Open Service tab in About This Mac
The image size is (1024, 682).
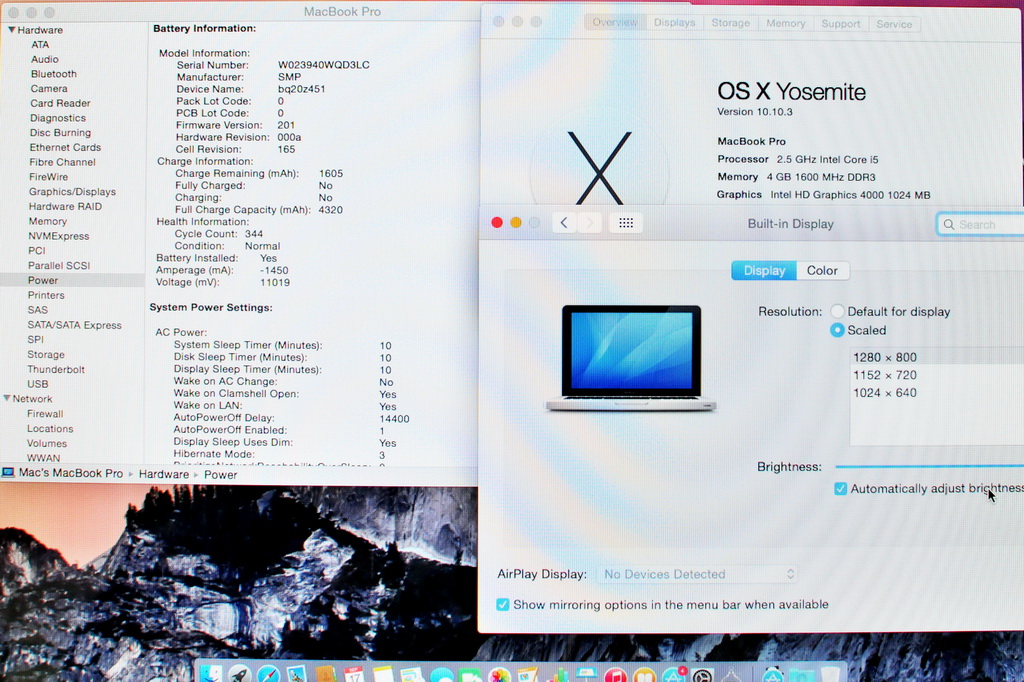click(894, 24)
